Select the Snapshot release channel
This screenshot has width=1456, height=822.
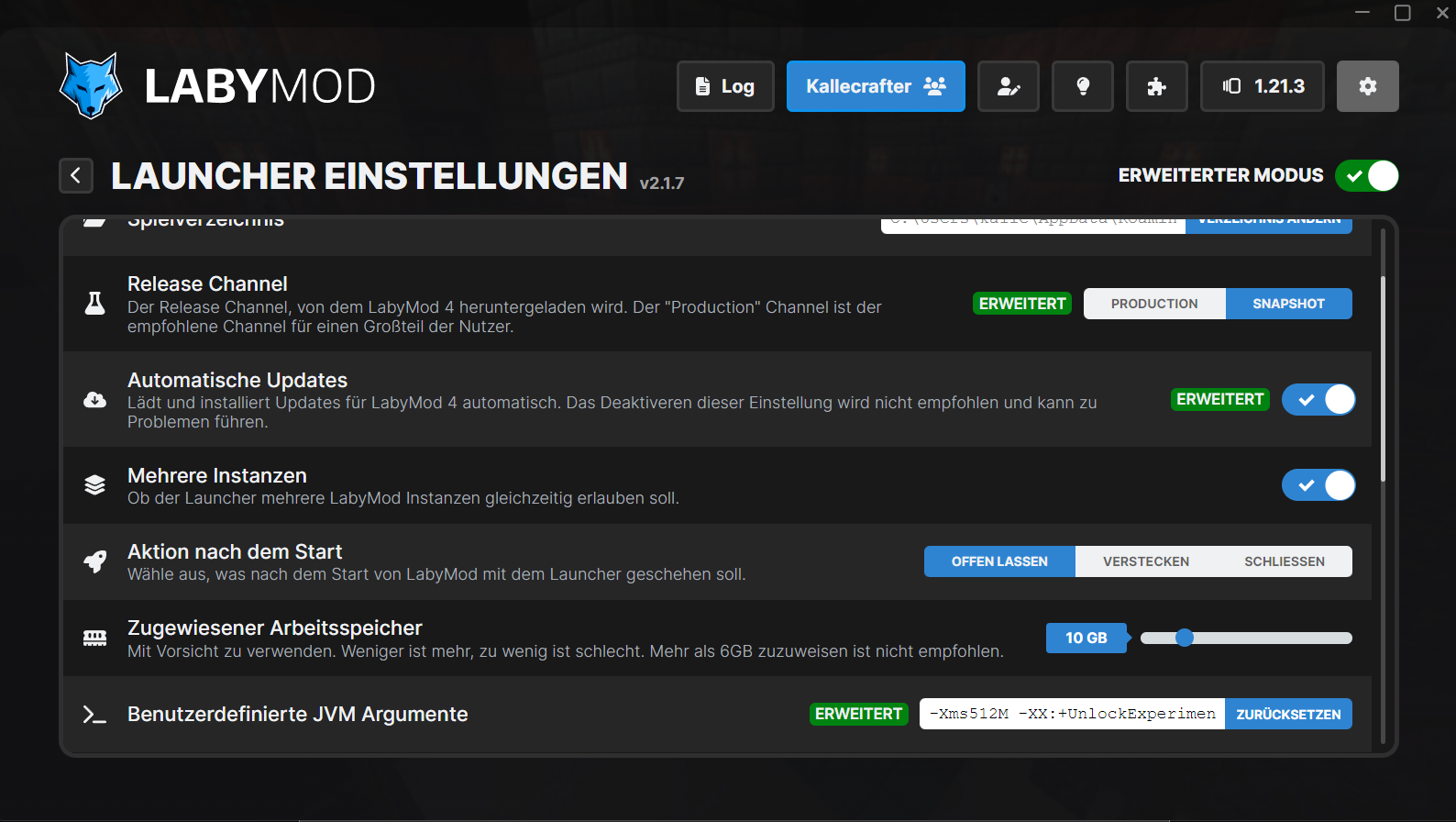[x=1288, y=304]
